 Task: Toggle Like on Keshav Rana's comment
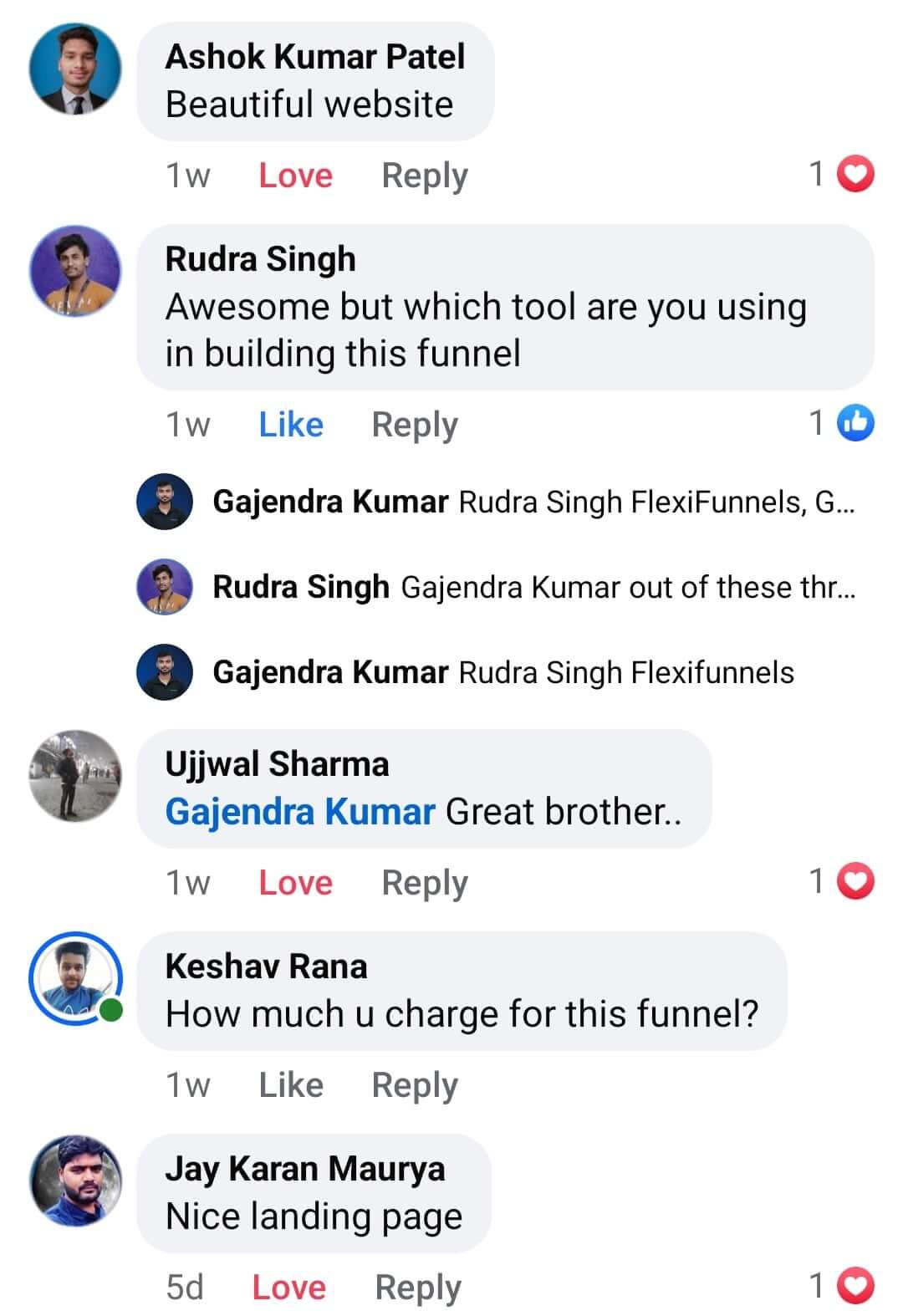292,1084
